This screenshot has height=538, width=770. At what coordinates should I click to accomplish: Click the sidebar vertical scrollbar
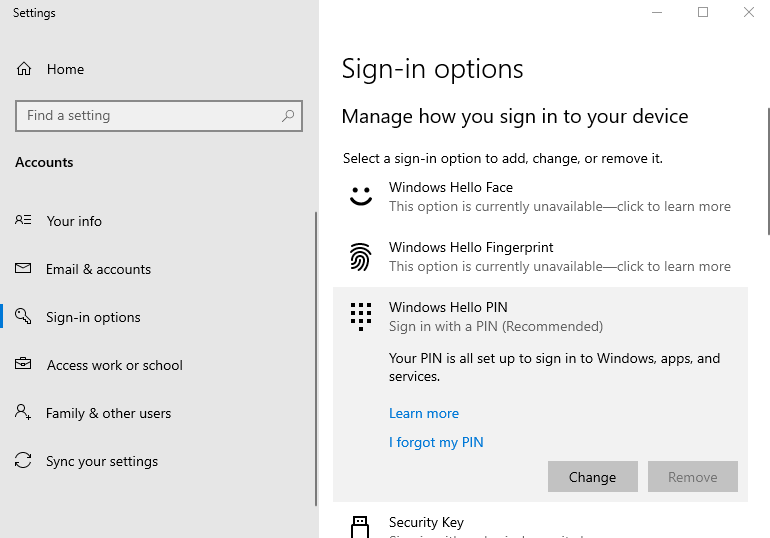click(315, 359)
